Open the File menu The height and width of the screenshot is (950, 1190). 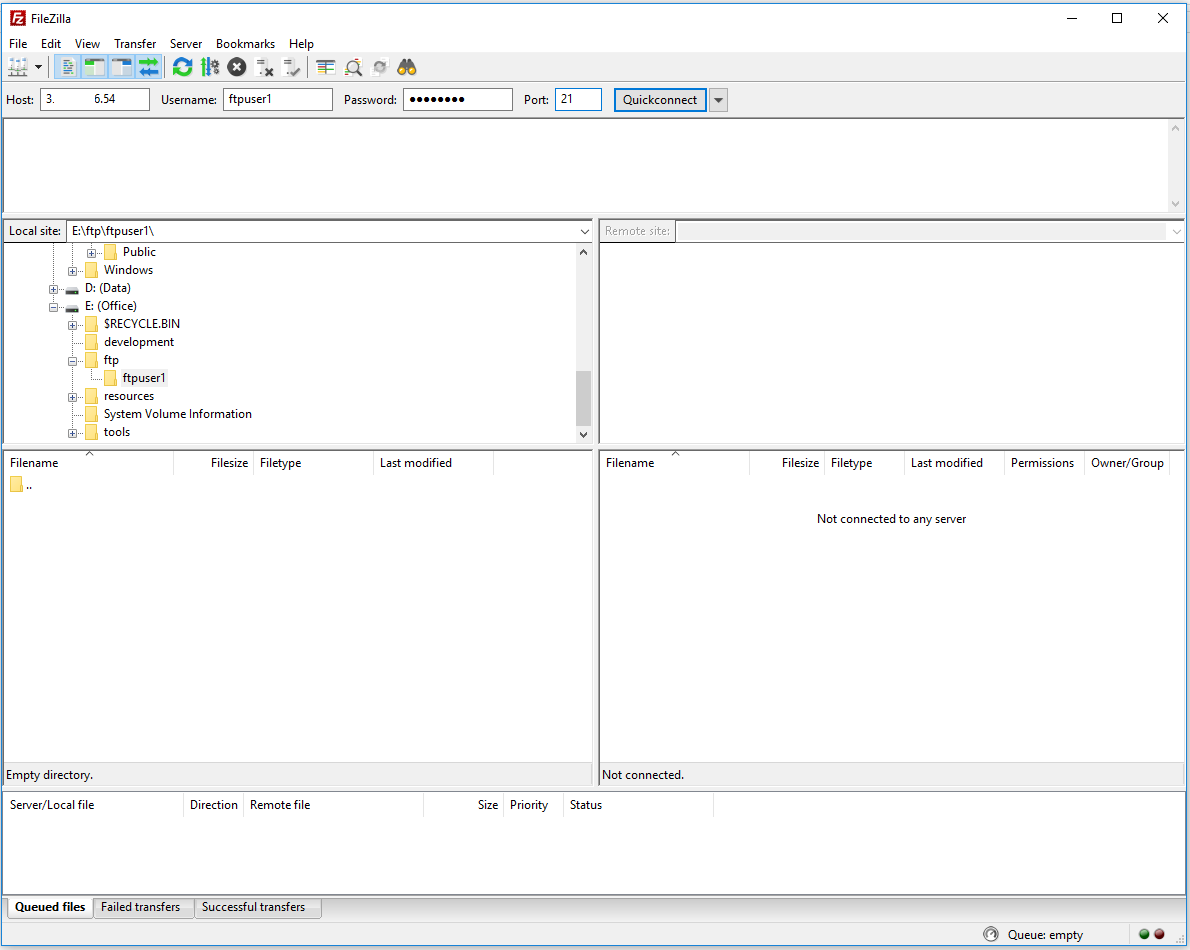click(18, 44)
